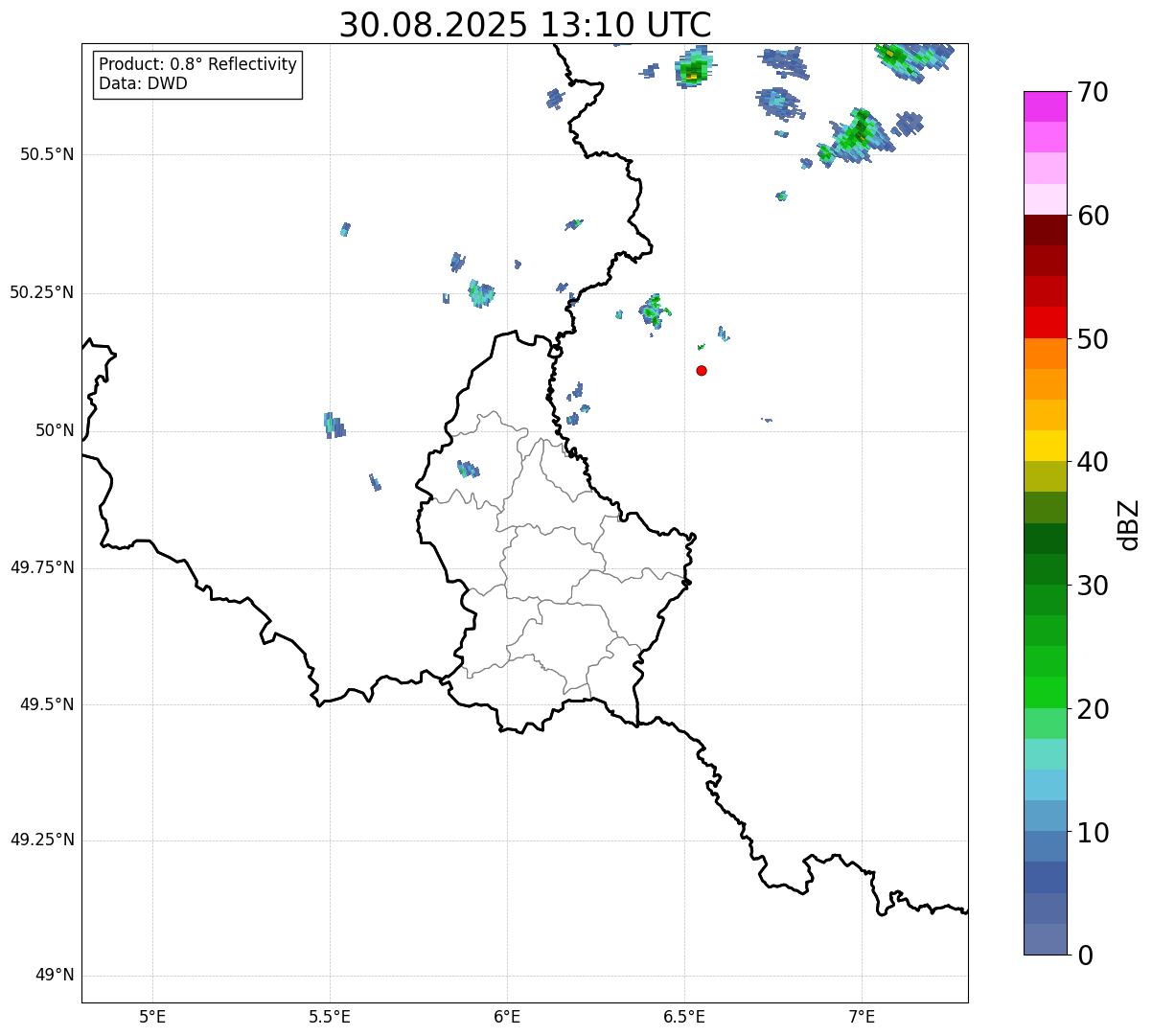
Task: Click the "49°N" latitude label
Action: point(55,976)
